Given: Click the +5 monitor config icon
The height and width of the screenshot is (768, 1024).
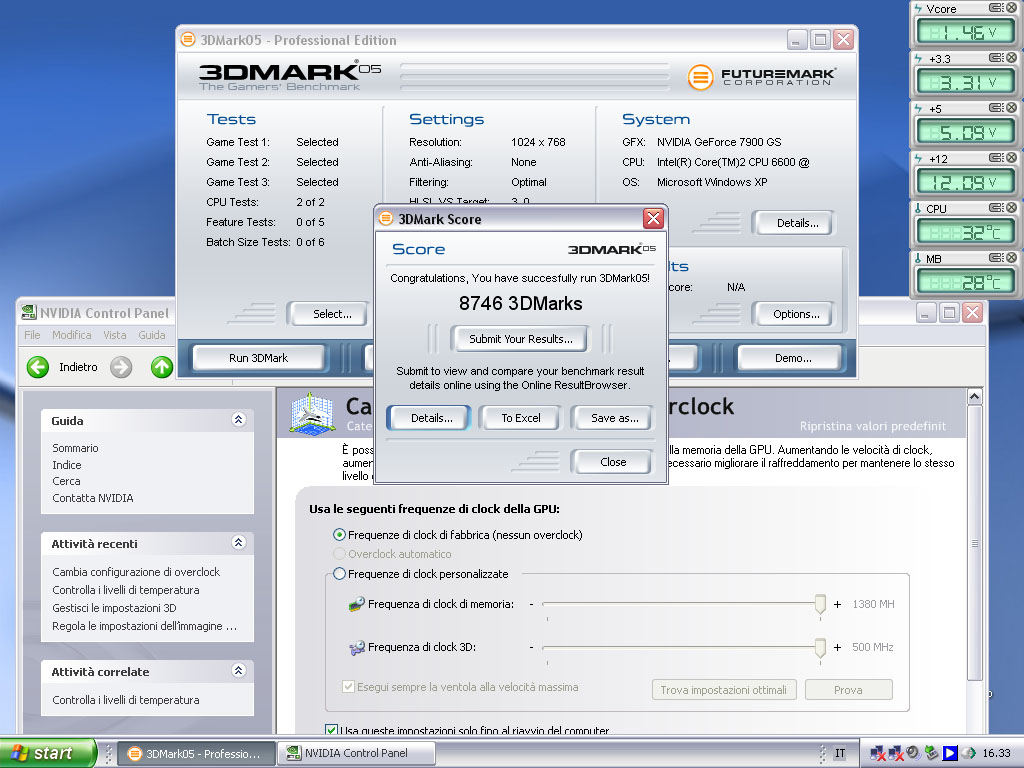Looking at the screenshot, I should tap(996, 108).
